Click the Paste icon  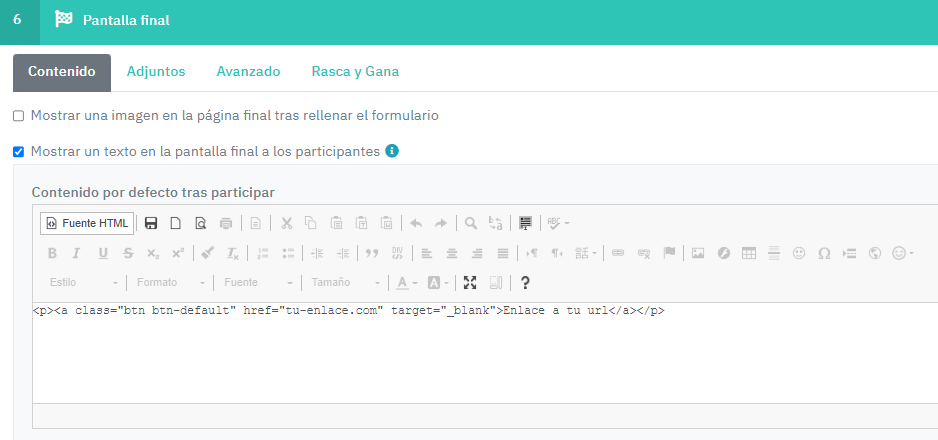click(336, 223)
